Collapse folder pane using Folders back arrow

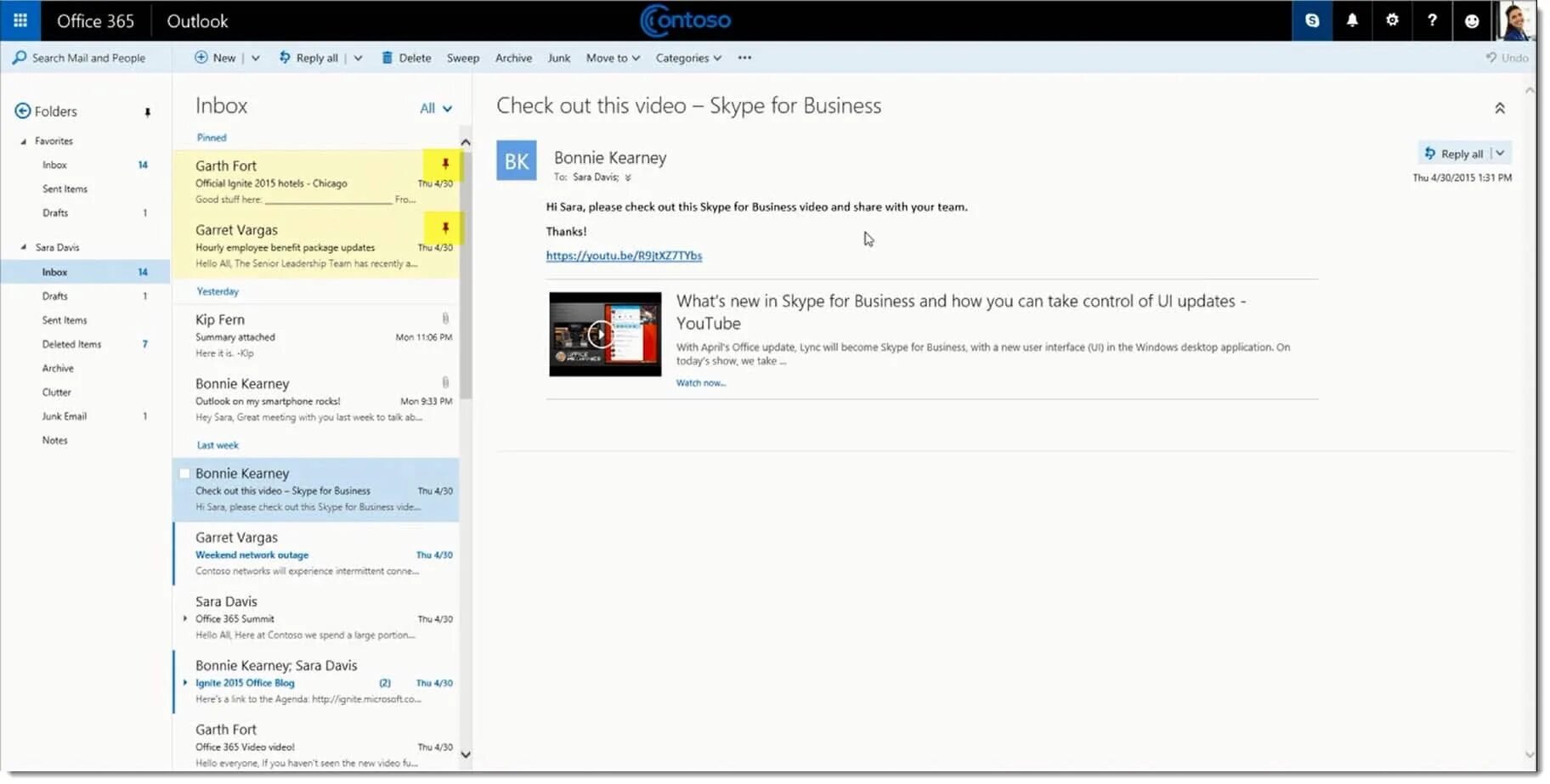pos(23,111)
